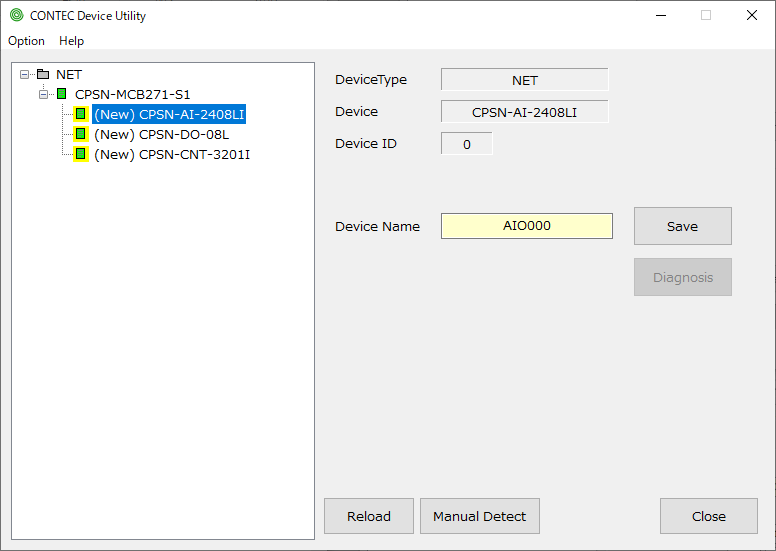The height and width of the screenshot is (551, 776).
Task: Select (New) CPSN-CNT-3201I tree item
Action: click(172, 154)
